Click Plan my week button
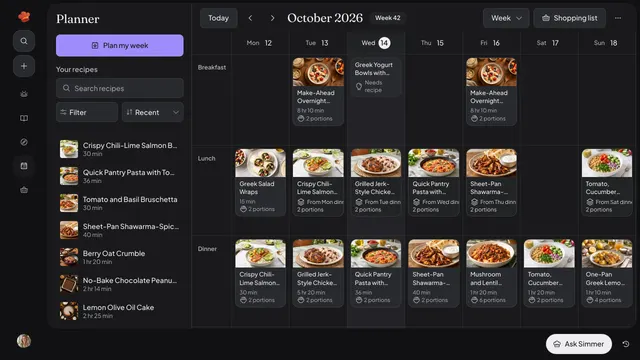640x360 pixels. tap(120, 45)
